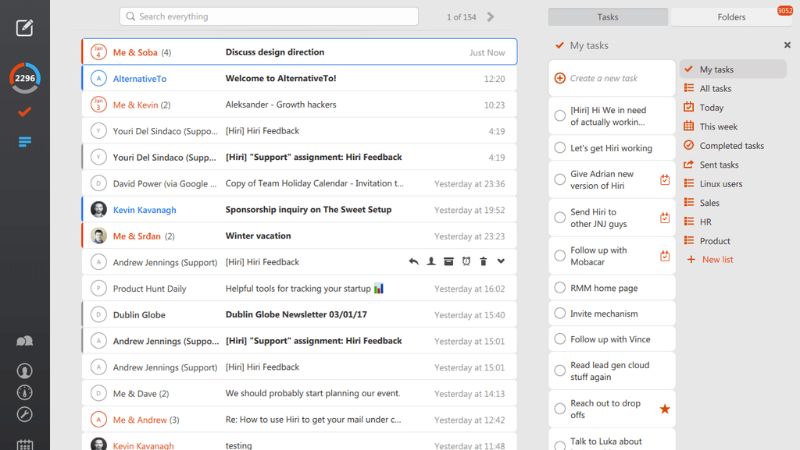
Task: Show Today tasks list
Action: pos(711,108)
